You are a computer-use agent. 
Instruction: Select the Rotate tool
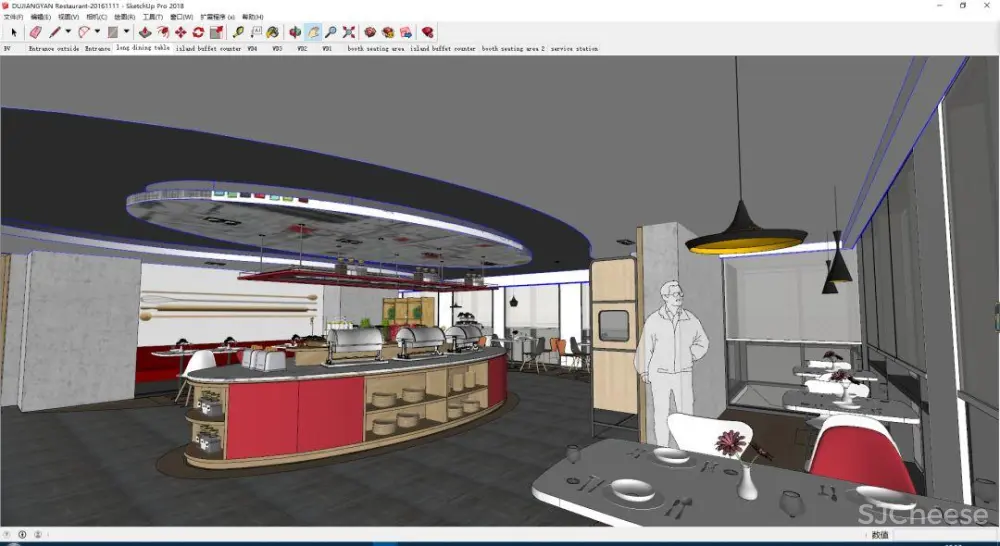coord(198,33)
